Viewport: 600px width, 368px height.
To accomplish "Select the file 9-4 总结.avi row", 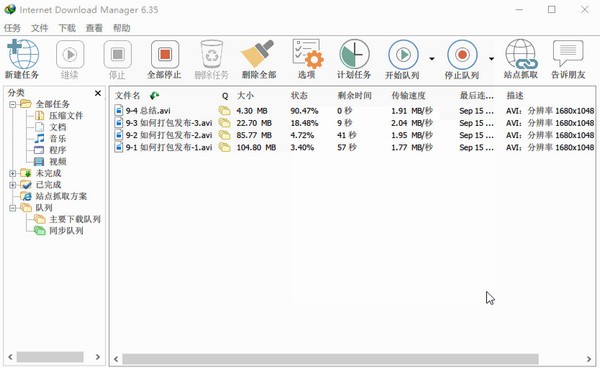I will 354,111.
